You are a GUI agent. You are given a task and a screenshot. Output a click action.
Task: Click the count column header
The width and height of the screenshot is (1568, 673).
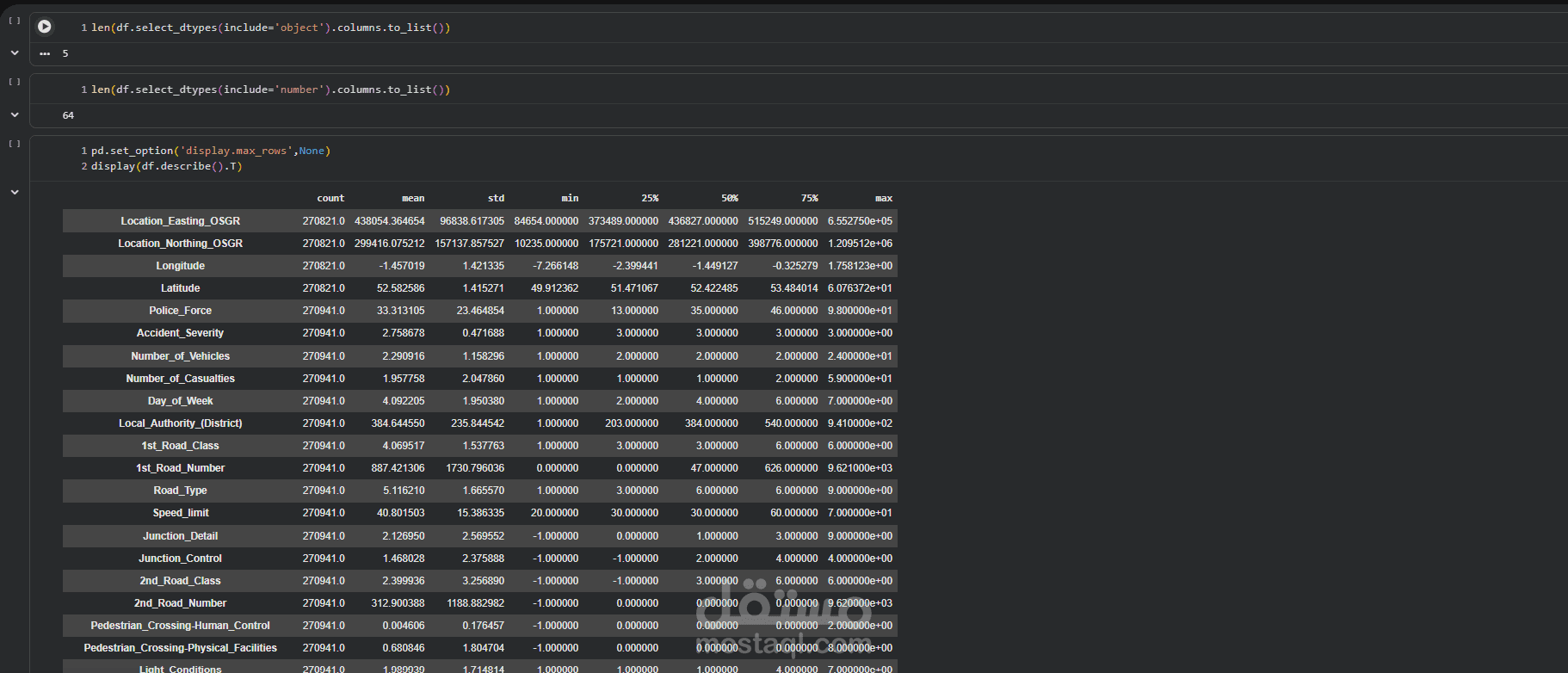point(330,198)
